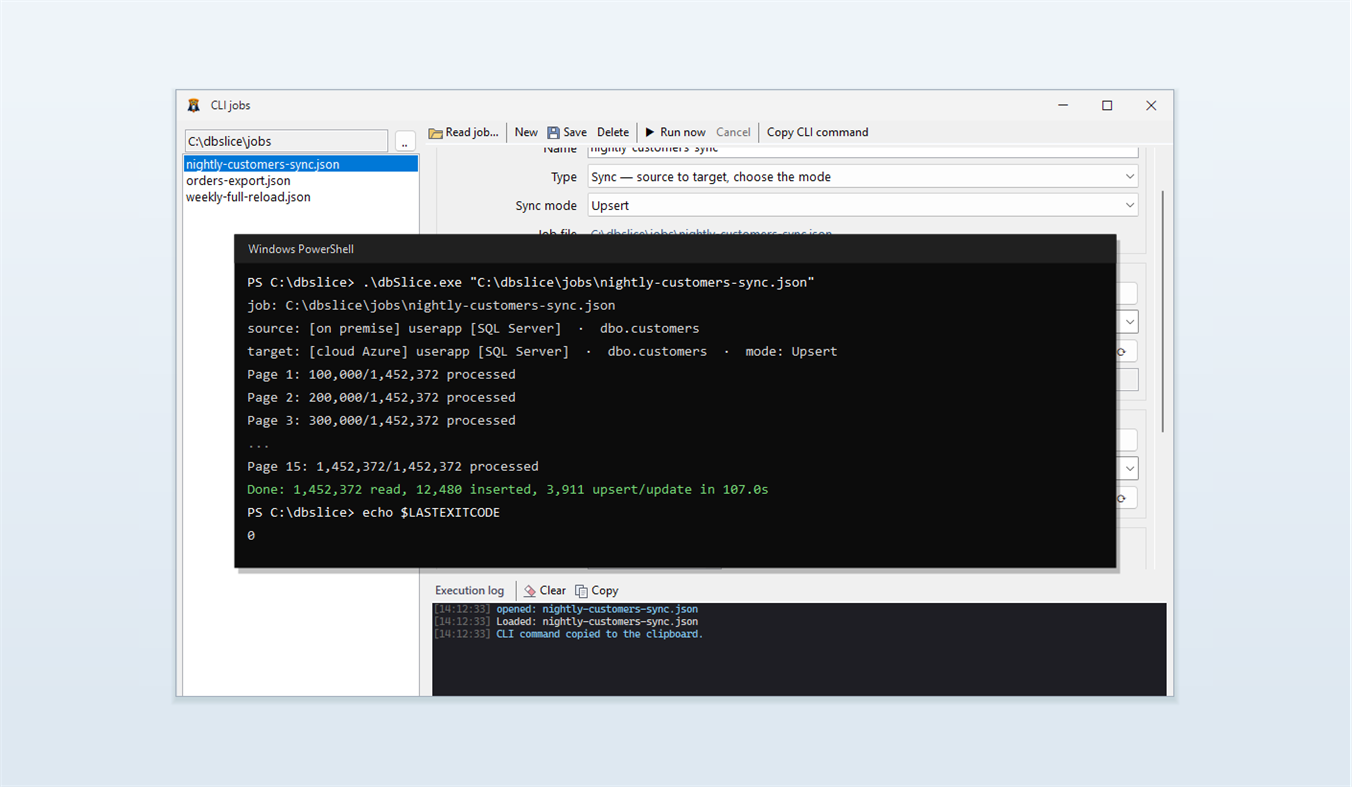
Task: Copy CLI command from the toolbar
Action: [x=817, y=132]
